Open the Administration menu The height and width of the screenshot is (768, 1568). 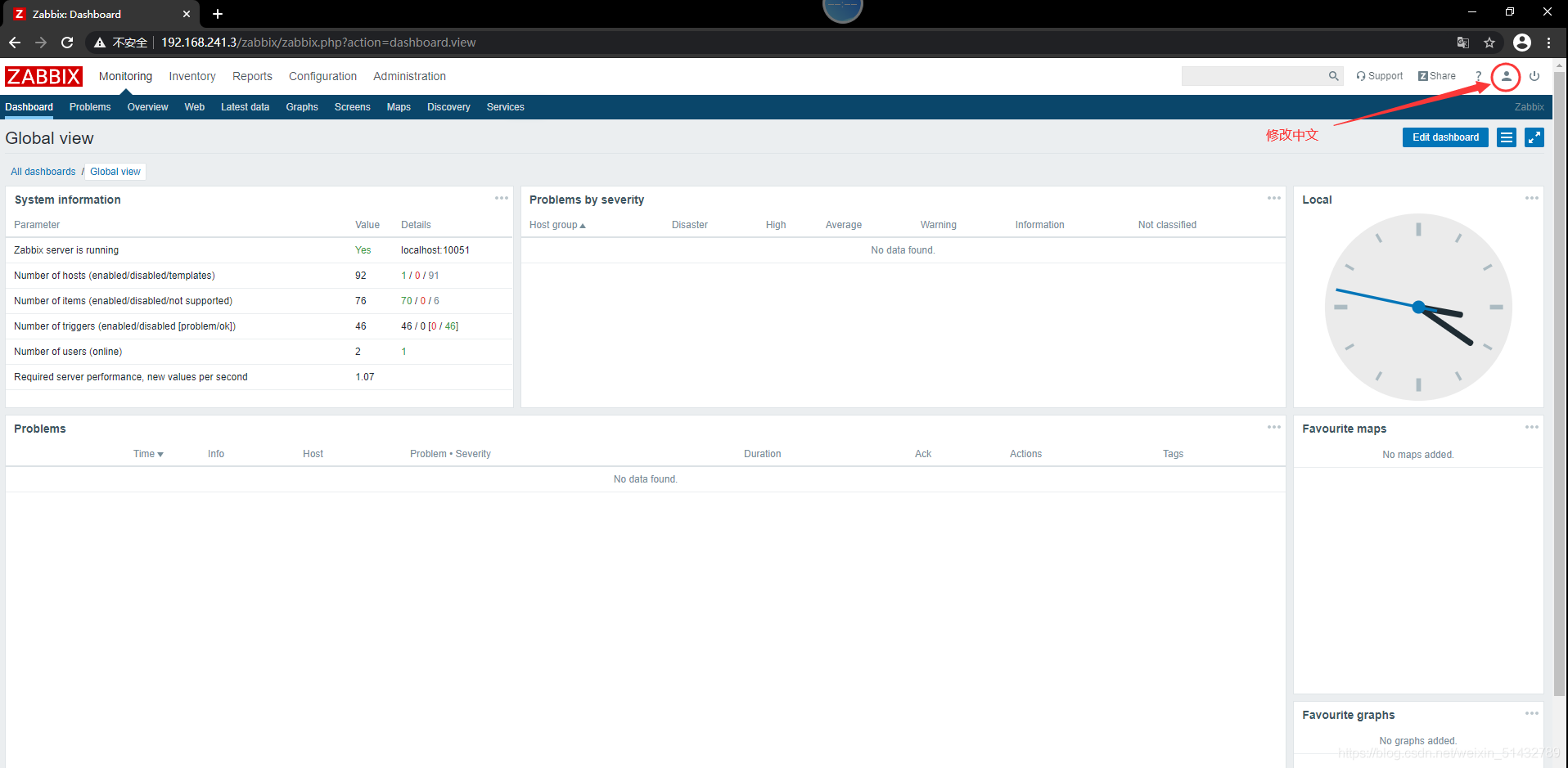pyautogui.click(x=409, y=76)
